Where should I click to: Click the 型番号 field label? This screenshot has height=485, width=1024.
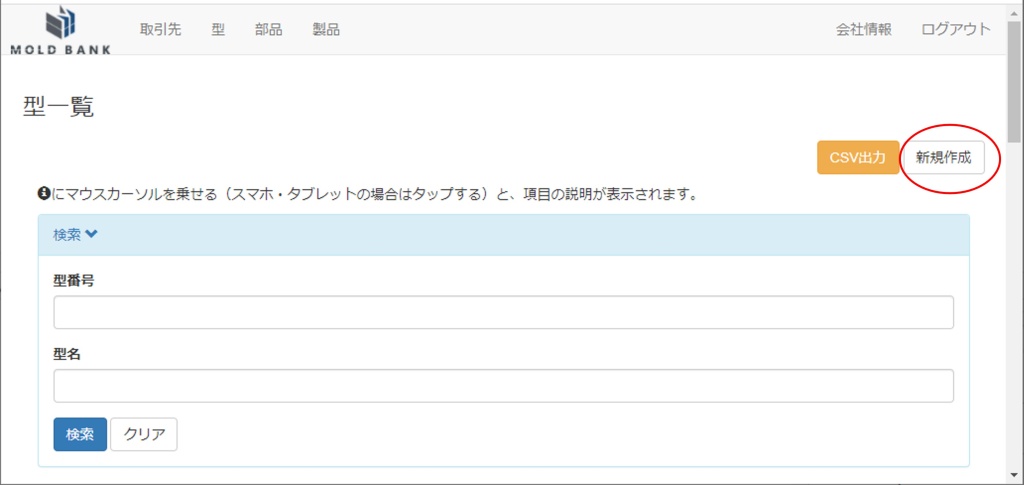point(74,280)
